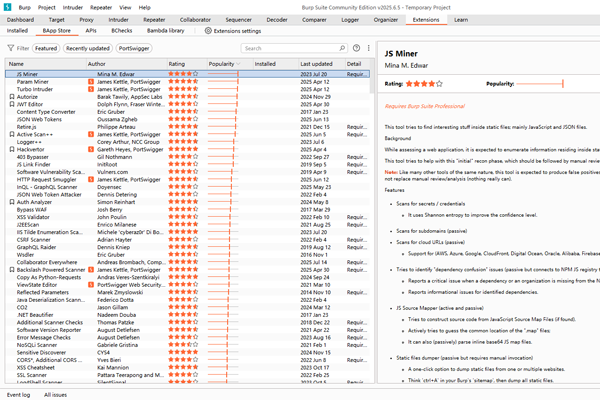The width and height of the screenshot is (600, 400).
Task: Click bookmark icon beside Hackvertor
Action: (12, 149)
